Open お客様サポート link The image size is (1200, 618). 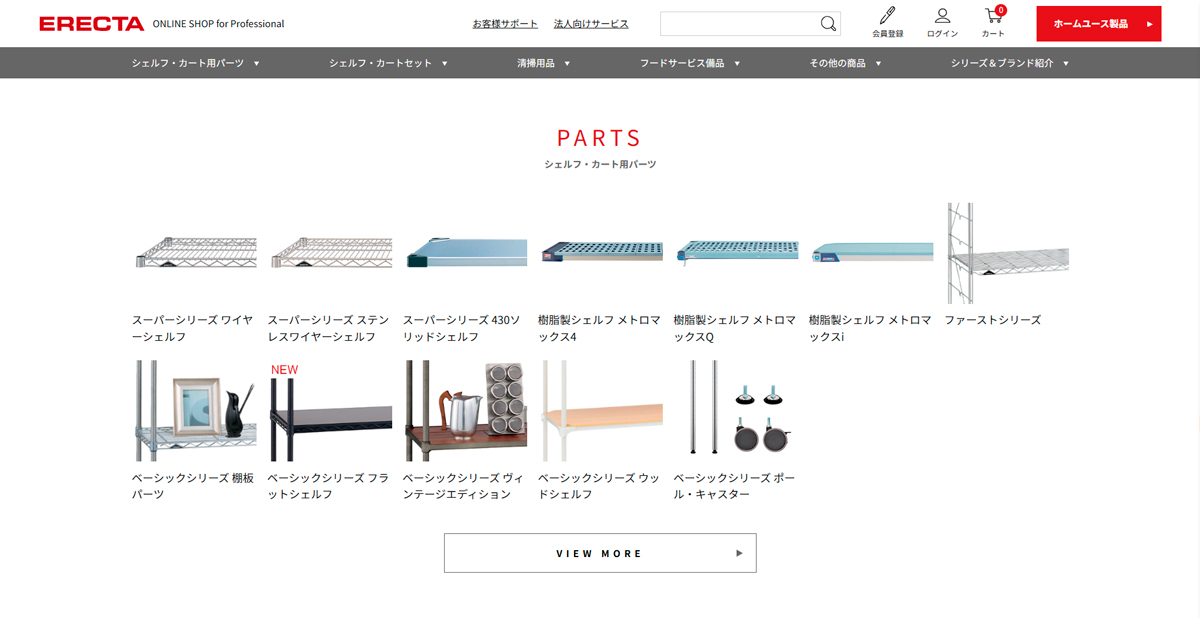(x=505, y=24)
